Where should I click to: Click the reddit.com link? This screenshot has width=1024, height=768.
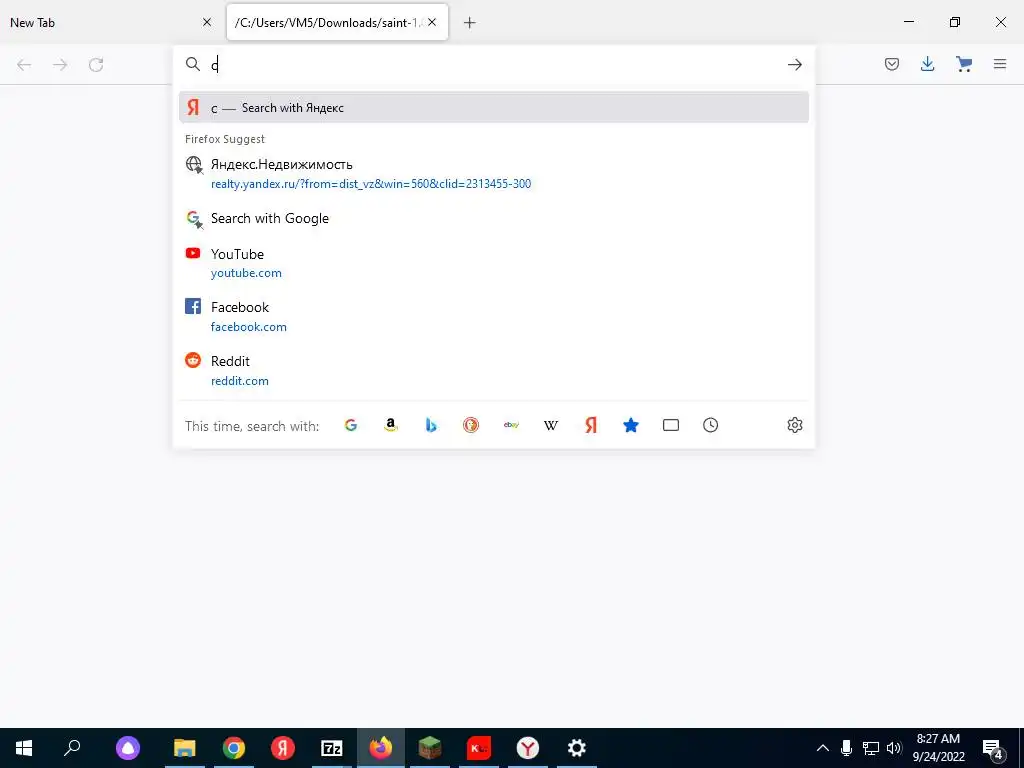coord(240,381)
